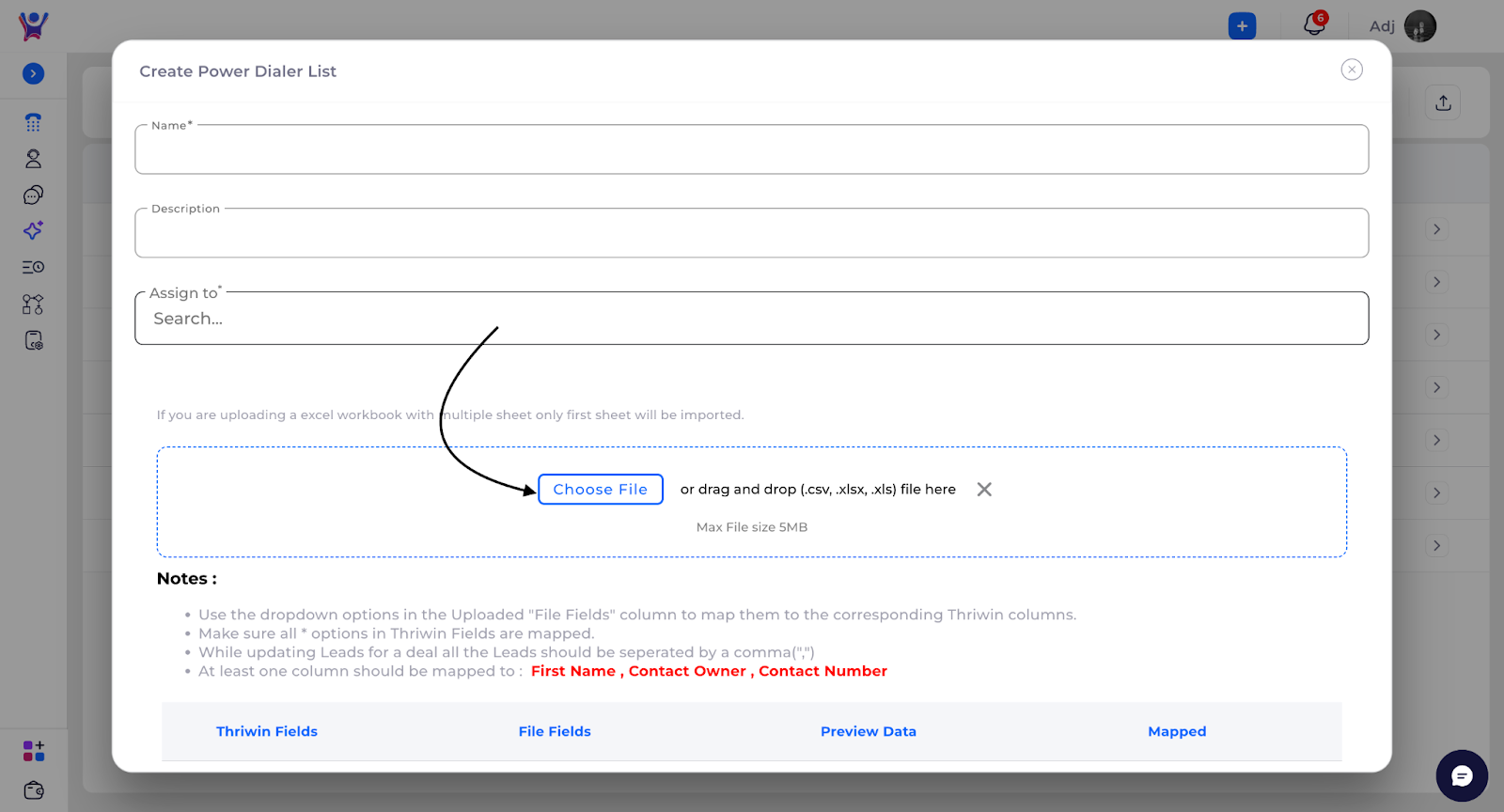This screenshot has height=812, width=1504.
Task: Remove file with X next to drop text
Action: (984, 490)
